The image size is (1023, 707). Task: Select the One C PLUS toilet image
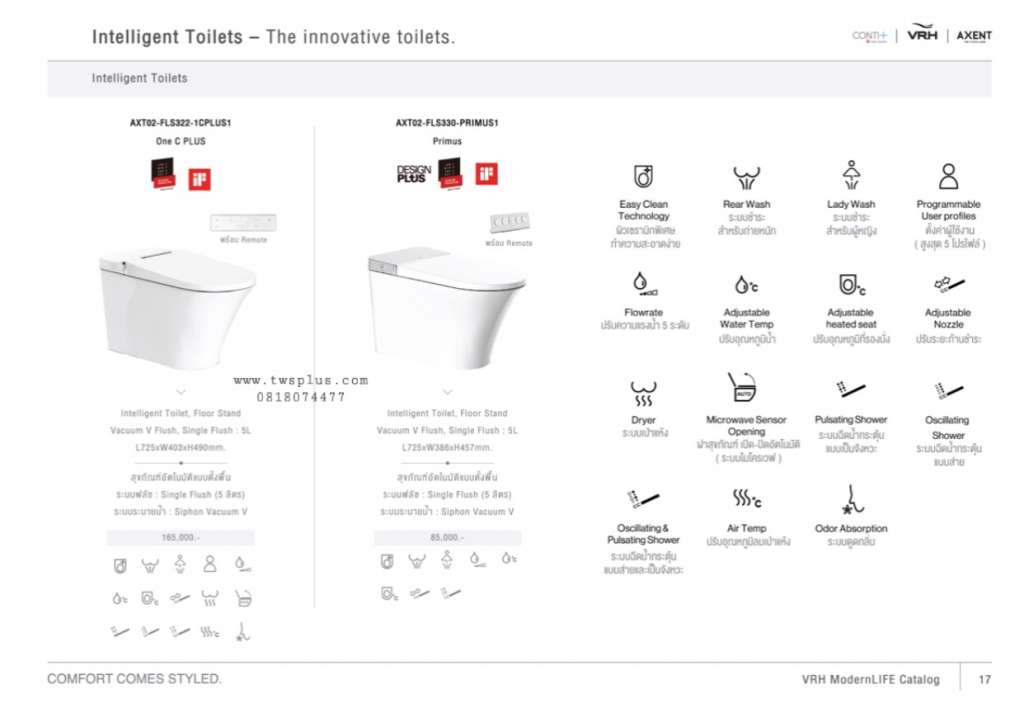tap(177, 308)
